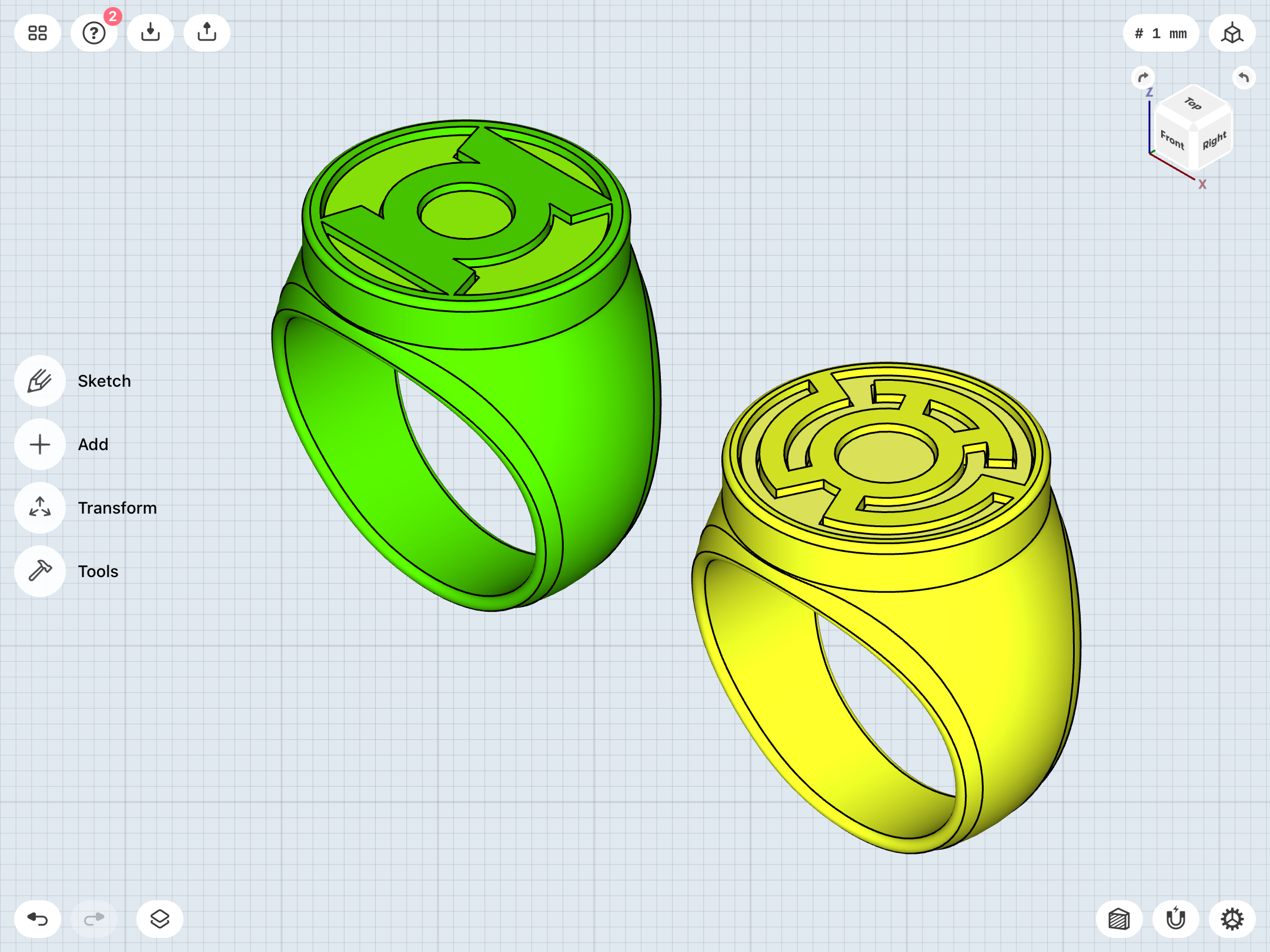Select the Right face of view cube
Image resolution: width=1270 pixels, height=952 pixels.
pyautogui.click(x=1214, y=140)
